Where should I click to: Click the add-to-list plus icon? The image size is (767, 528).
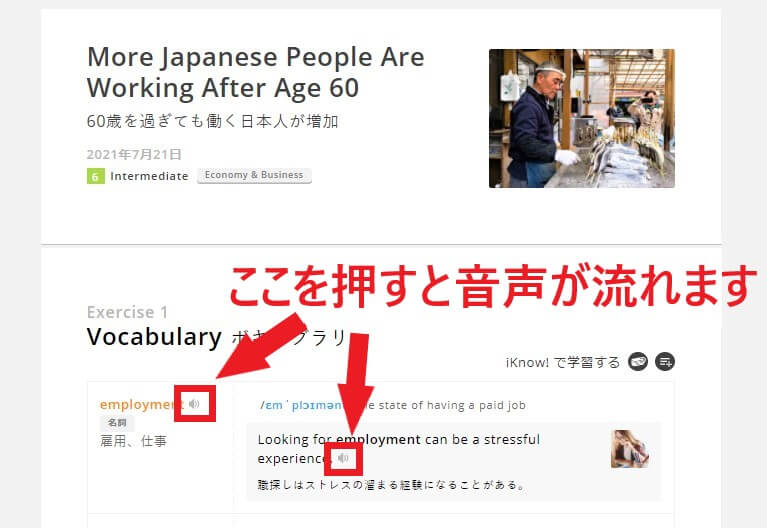(665, 362)
